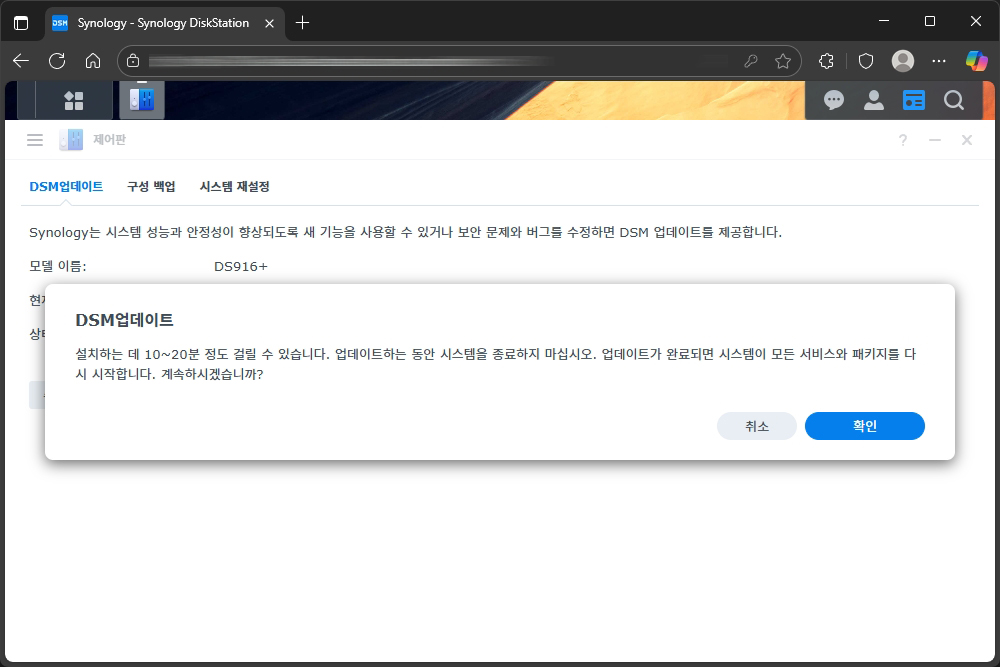Select the Control Panel taskbar icon
Image resolution: width=1000 pixels, height=667 pixels.
(142, 100)
